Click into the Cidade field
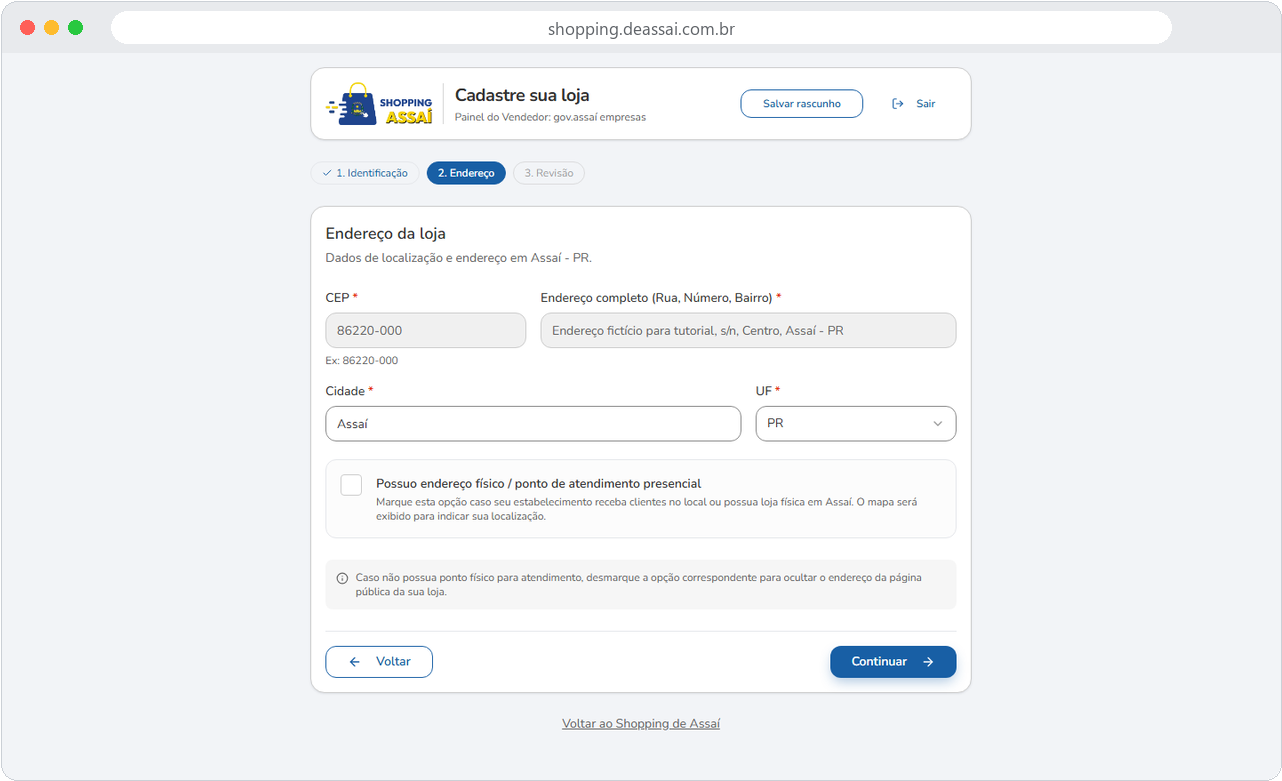This screenshot has width=1282, height=781. pos(533,424)
